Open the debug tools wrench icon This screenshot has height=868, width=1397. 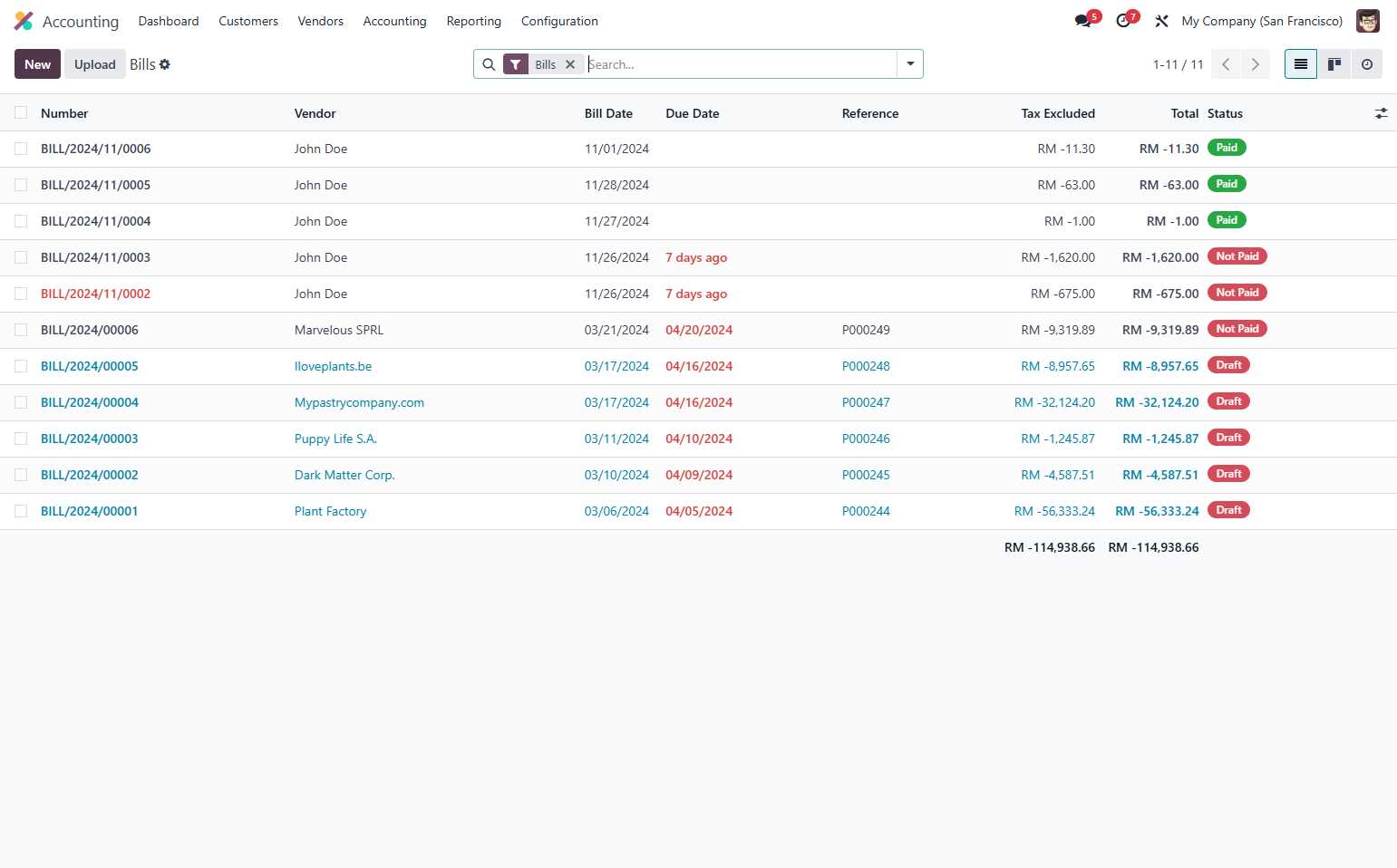pos(1161,21)
